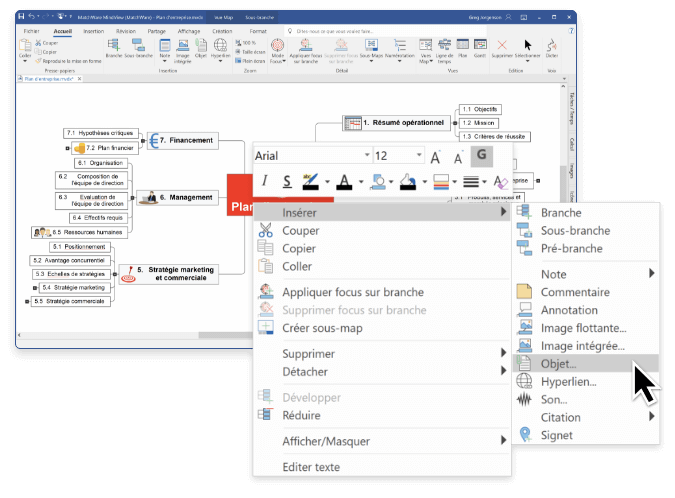Apply text highlight color in mini toolbar
The width and height of the screenshot is (675, 498).
click(310, 181)
